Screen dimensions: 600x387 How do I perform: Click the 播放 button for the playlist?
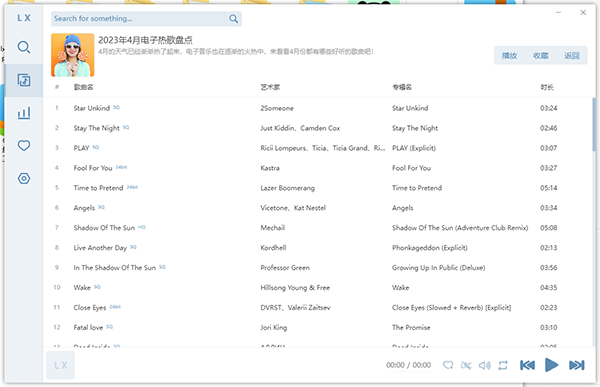(509, 56)
